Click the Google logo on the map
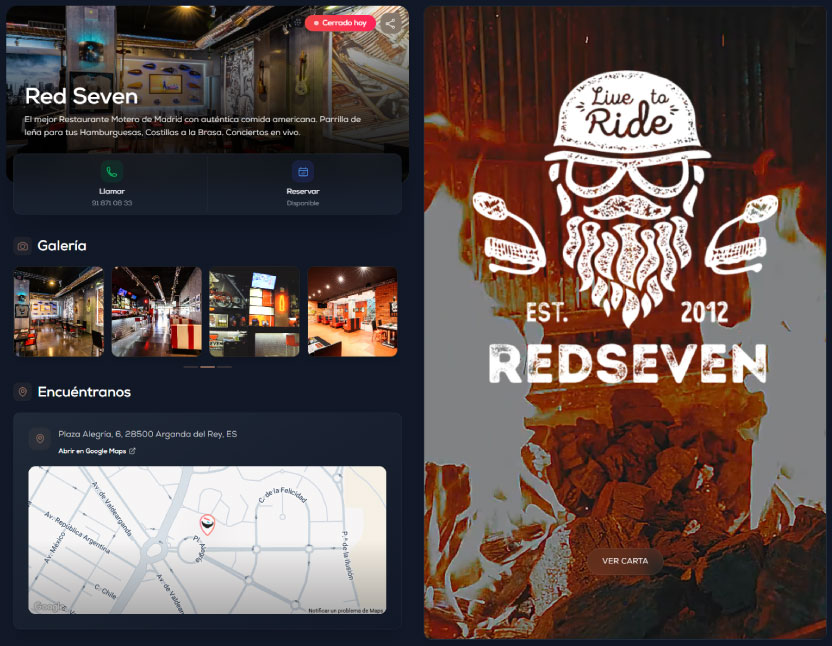This screenshot has height=646, width=832. (50, 606)
